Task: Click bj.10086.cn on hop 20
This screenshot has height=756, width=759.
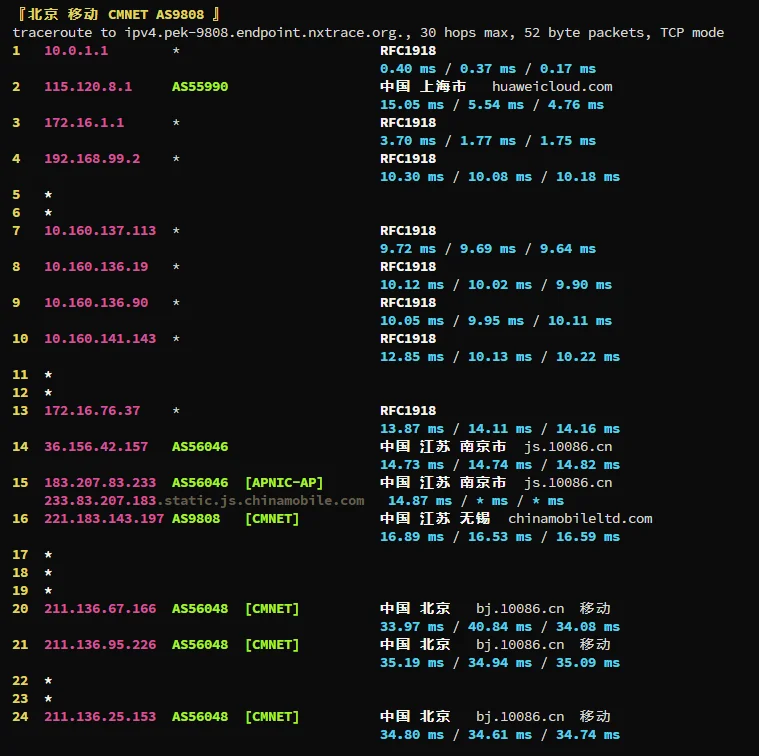Action: [520, 608]
